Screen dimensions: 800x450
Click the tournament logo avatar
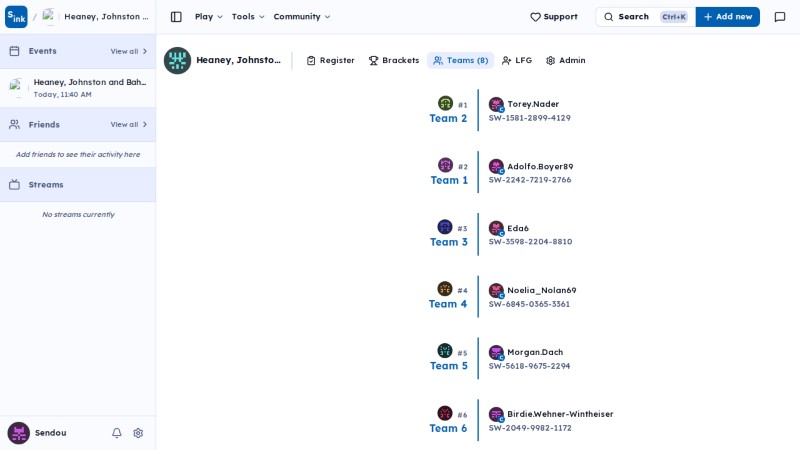[177, 60]
